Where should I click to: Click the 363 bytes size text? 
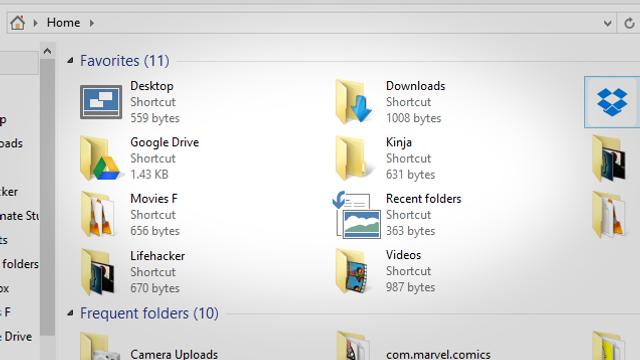pyautogui.click(x=411, y=231)
